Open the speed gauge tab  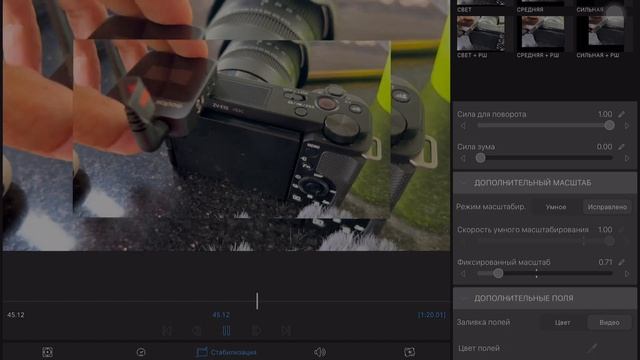[x=141, y=352]
